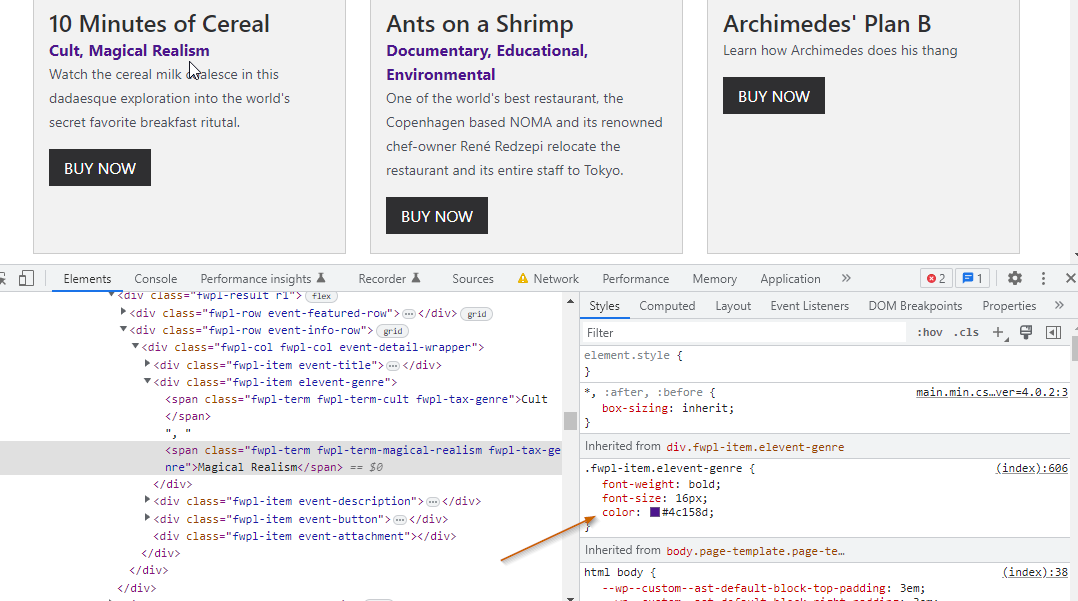Open Performance insights tab
This screenshot has height=601, width=1078.
[x=262, y=278]
